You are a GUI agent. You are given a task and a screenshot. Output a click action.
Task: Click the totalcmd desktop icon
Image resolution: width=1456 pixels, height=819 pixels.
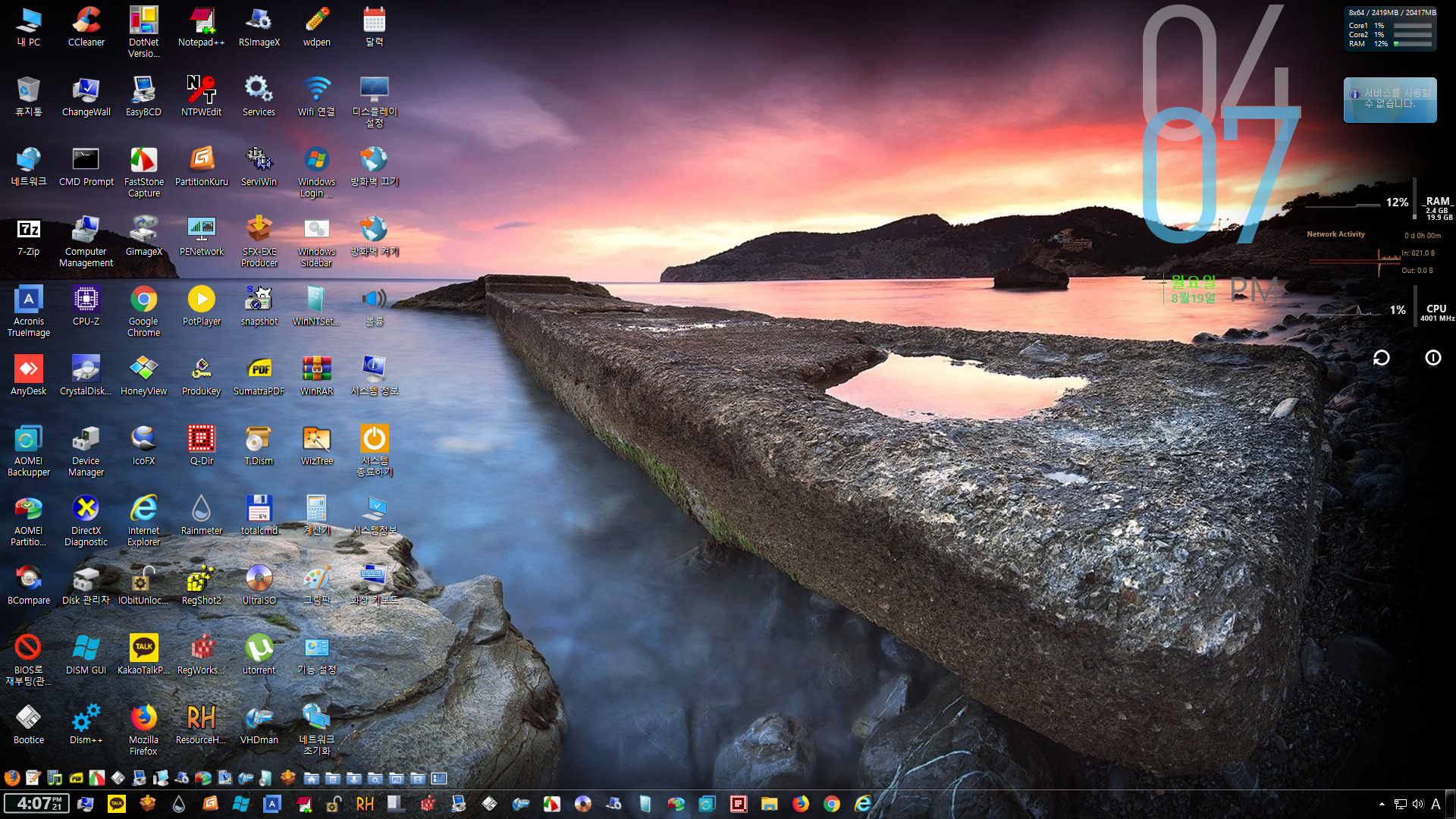[x=259, y=516]
